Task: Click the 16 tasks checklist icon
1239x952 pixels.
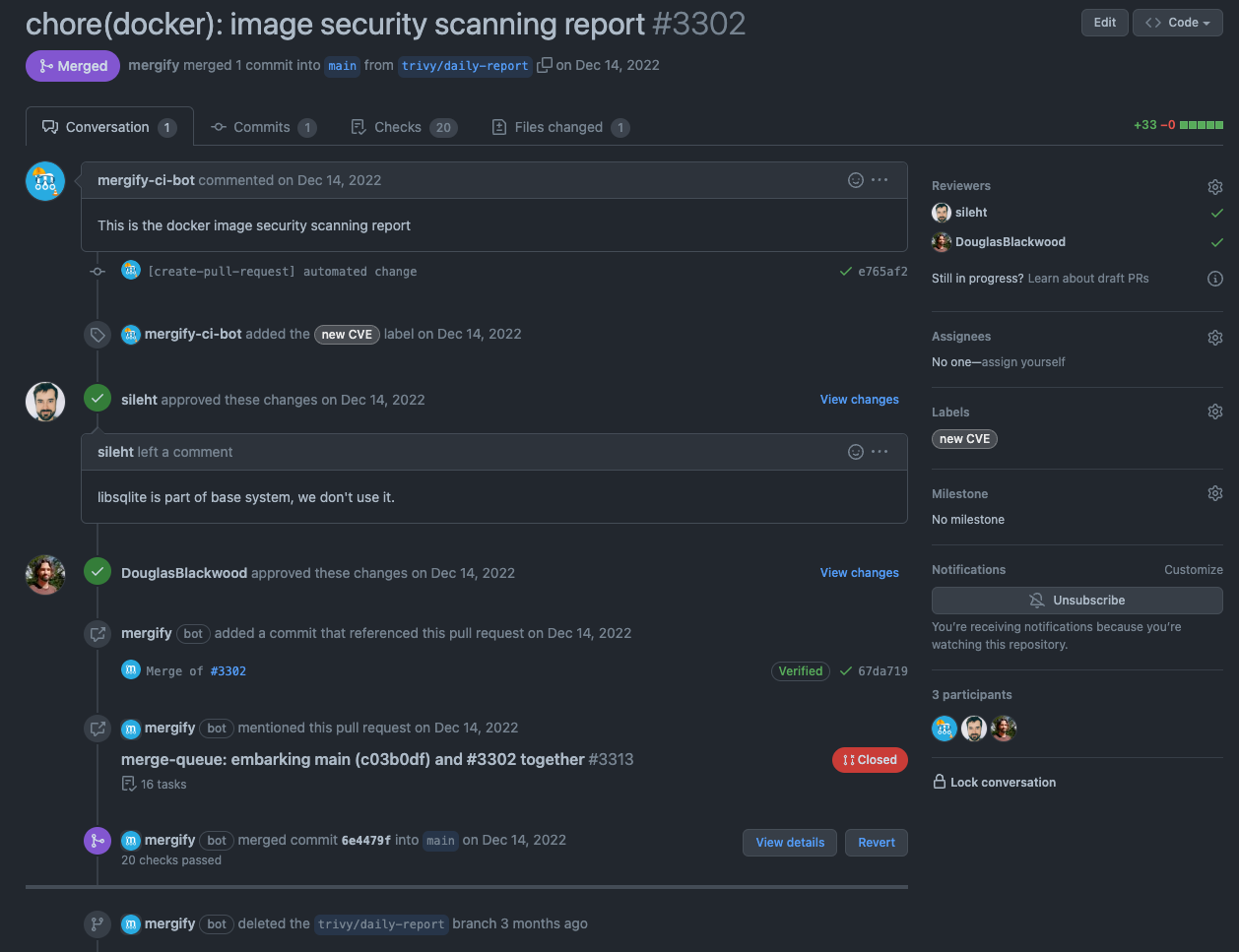Action: tap(128, 785)
